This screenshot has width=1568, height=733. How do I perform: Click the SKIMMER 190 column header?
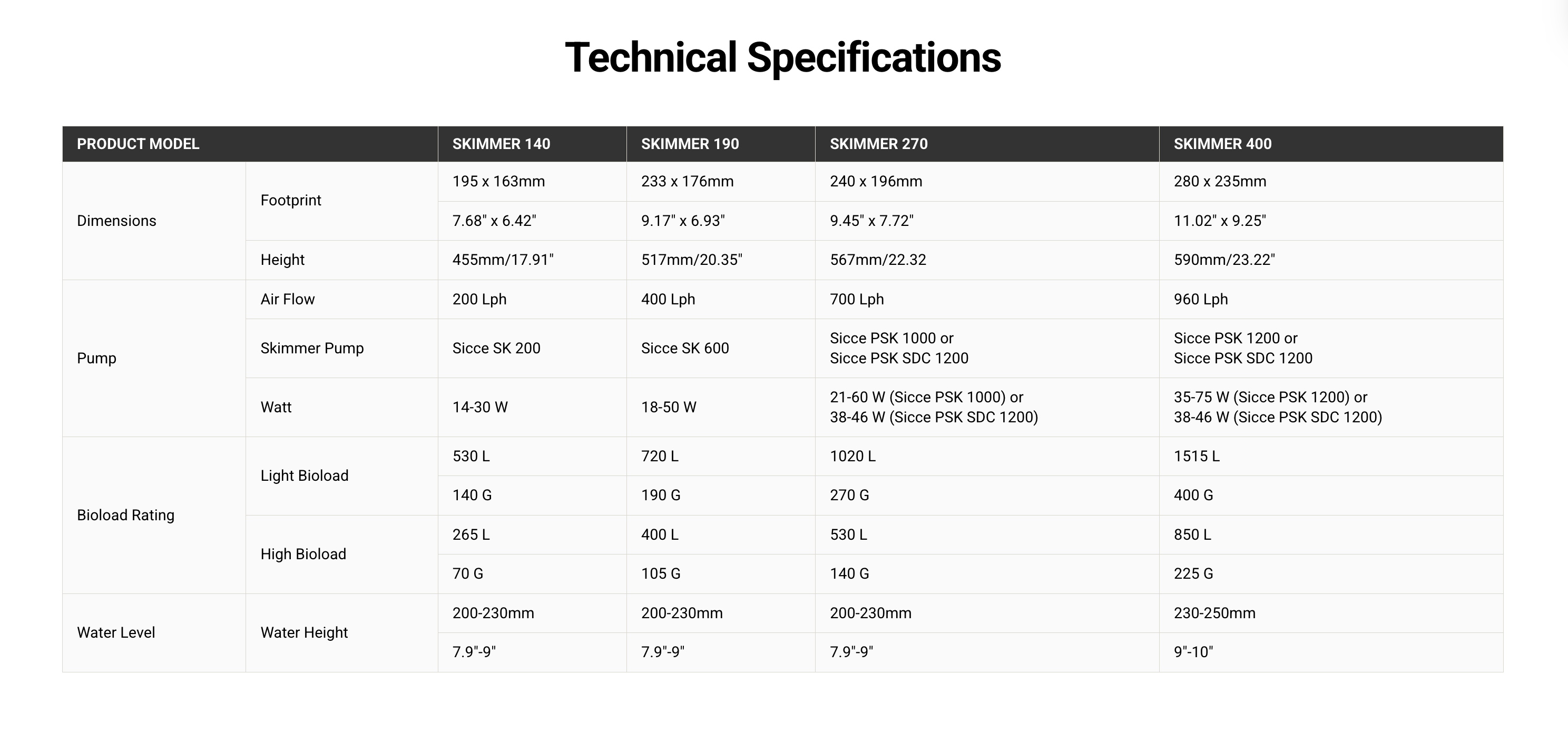coord(721,144)
